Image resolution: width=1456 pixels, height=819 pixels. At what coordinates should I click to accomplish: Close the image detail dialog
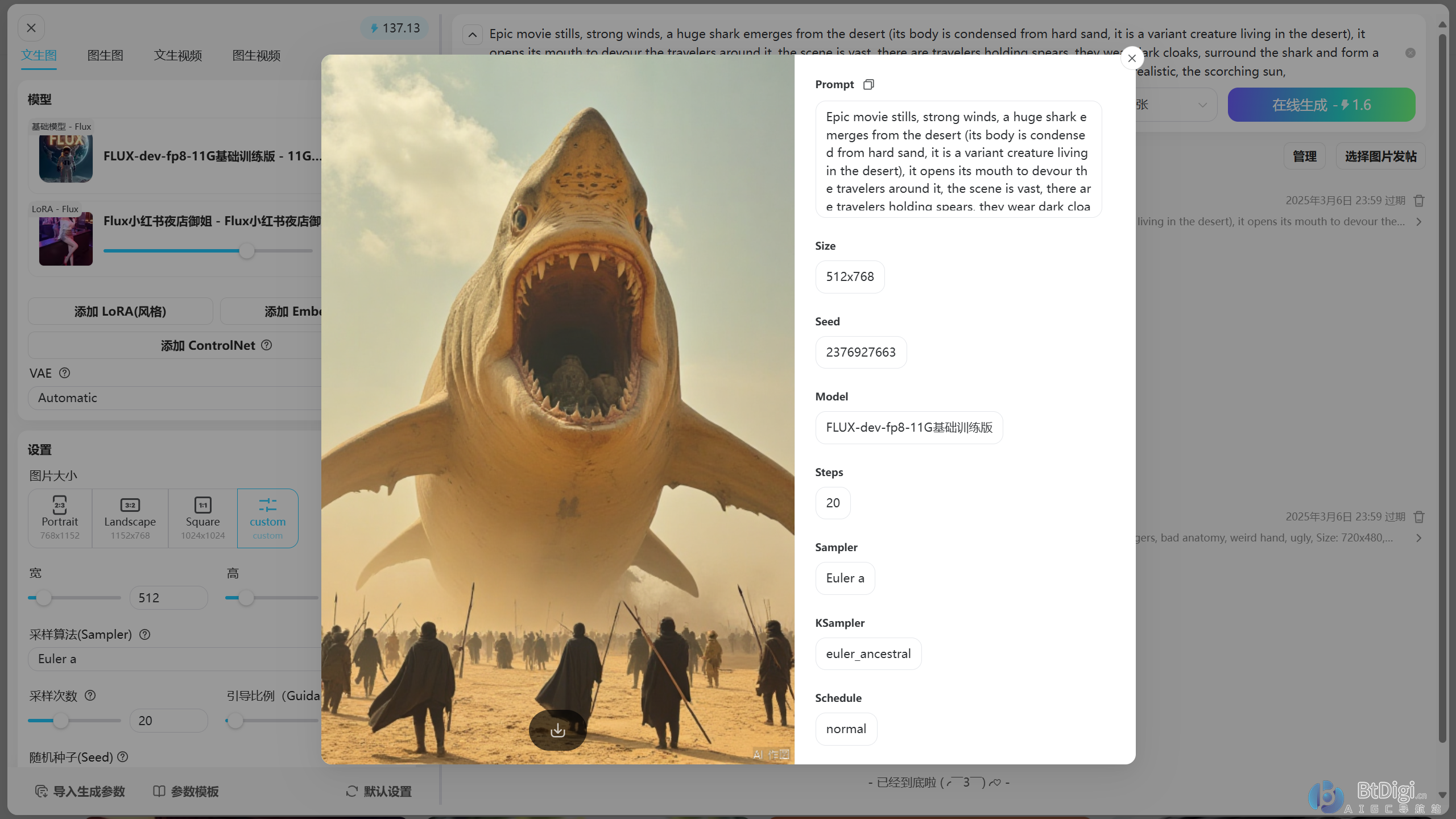coord(1132,58)
